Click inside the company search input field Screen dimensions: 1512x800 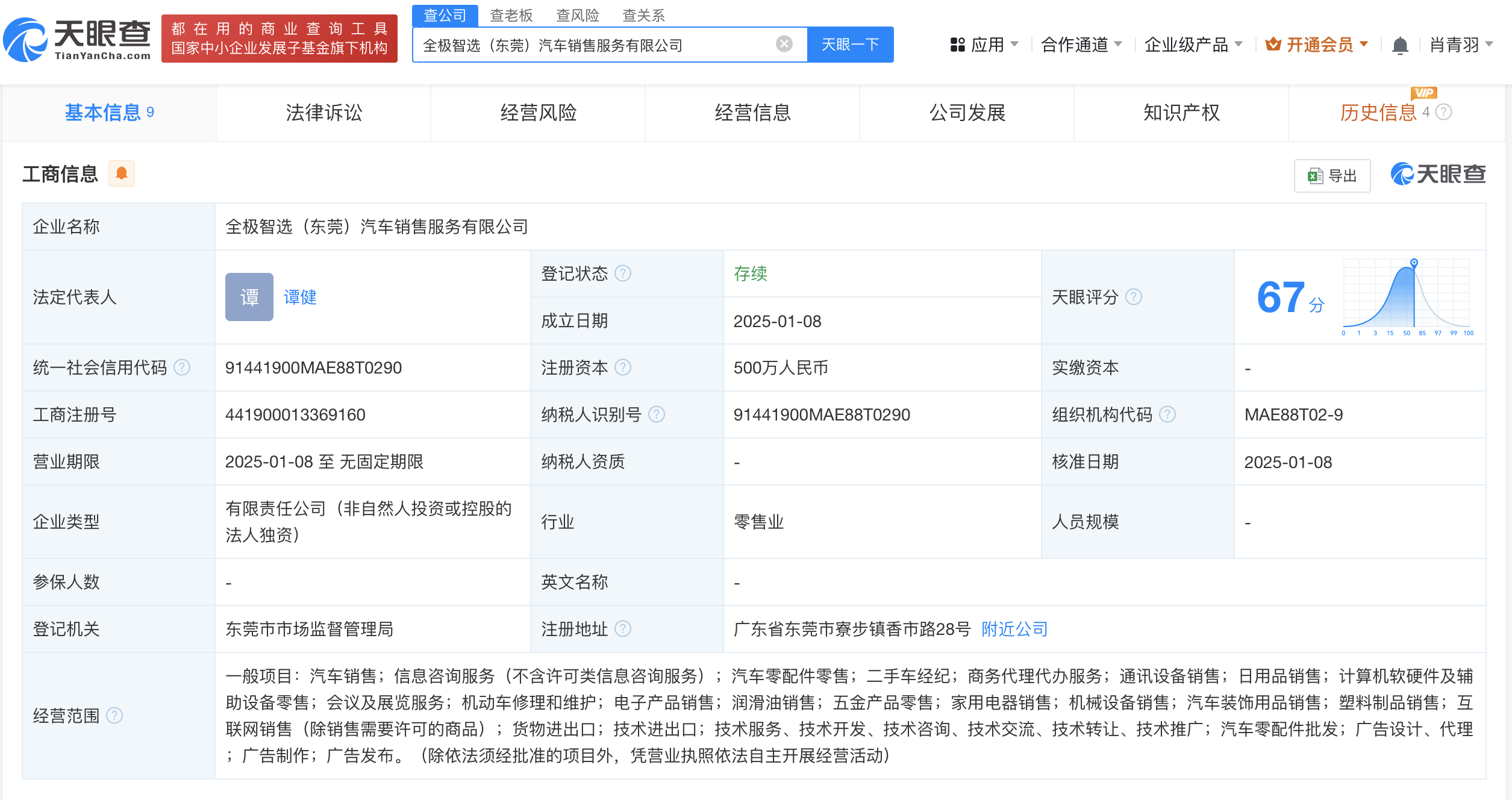click(x=602, y=43)
